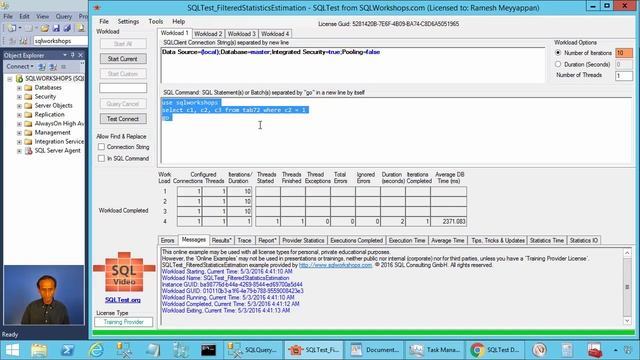Select the Duration (Seconds) radio button
The image size is (640, 360).
(x=558, y=64)
